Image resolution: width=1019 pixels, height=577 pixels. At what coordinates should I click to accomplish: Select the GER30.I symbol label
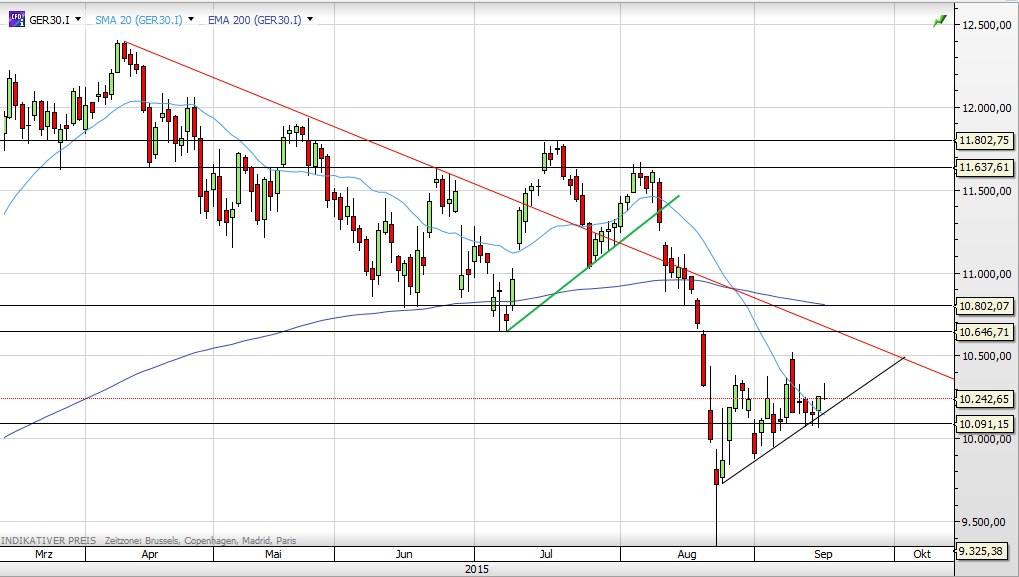tap(49, 20)
